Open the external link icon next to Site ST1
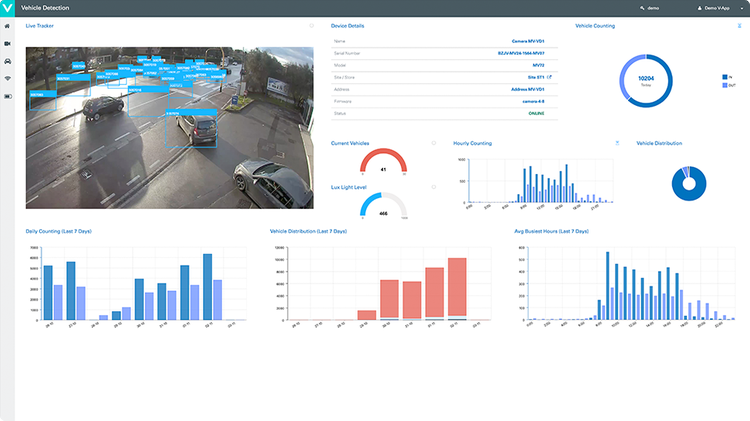 [550, 77]
